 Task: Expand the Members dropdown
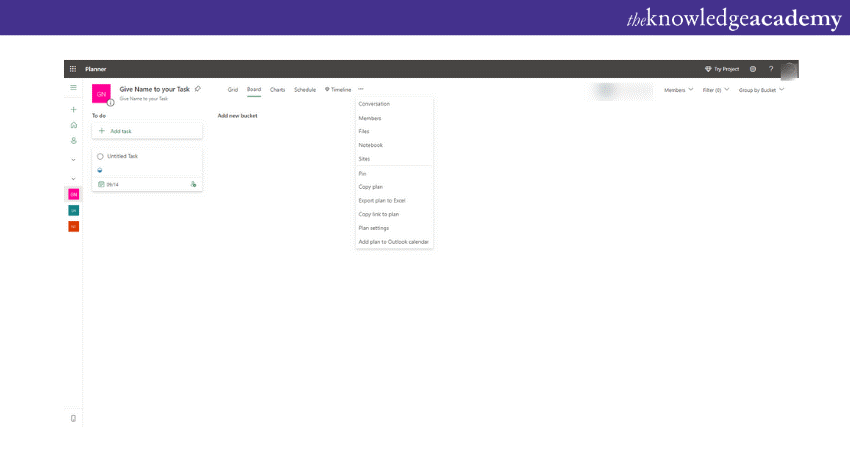[x=679, y=90]
